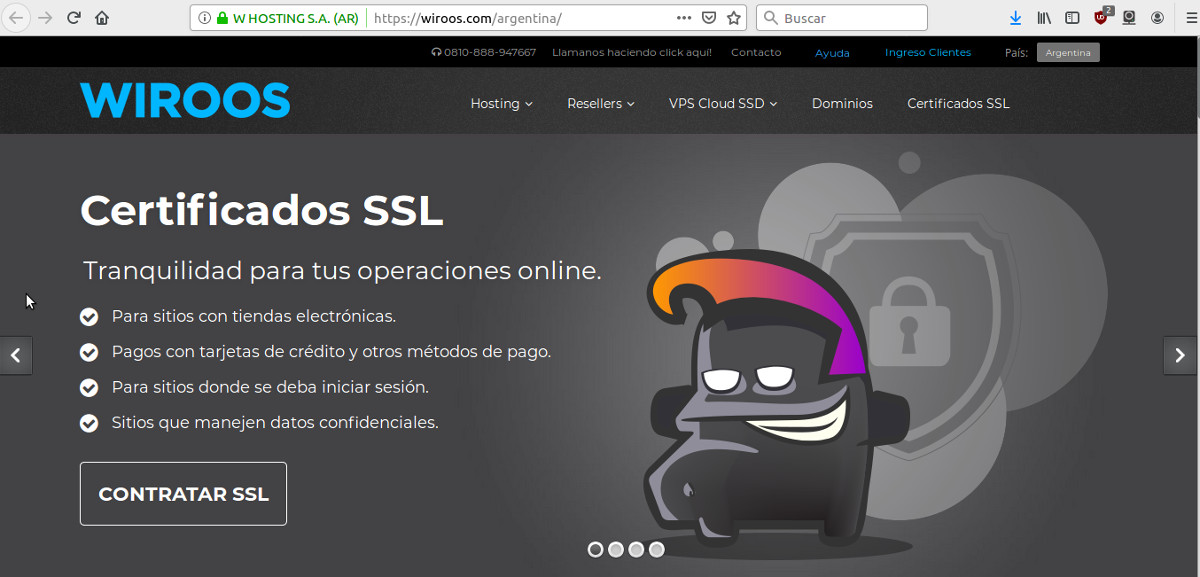Open the Firefox downloads arrow

tap(1015, 18)
